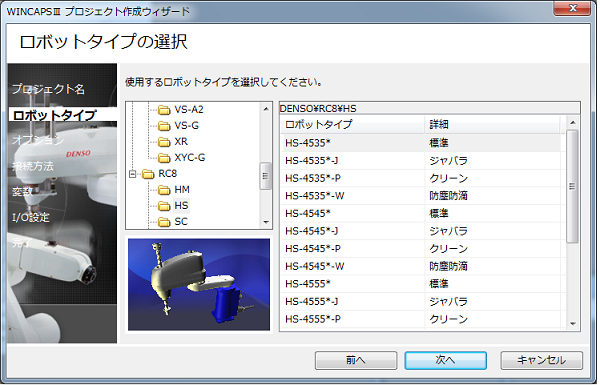The image size is (600, 385).
Task: Click the キャンセル button
Action: 542,361
